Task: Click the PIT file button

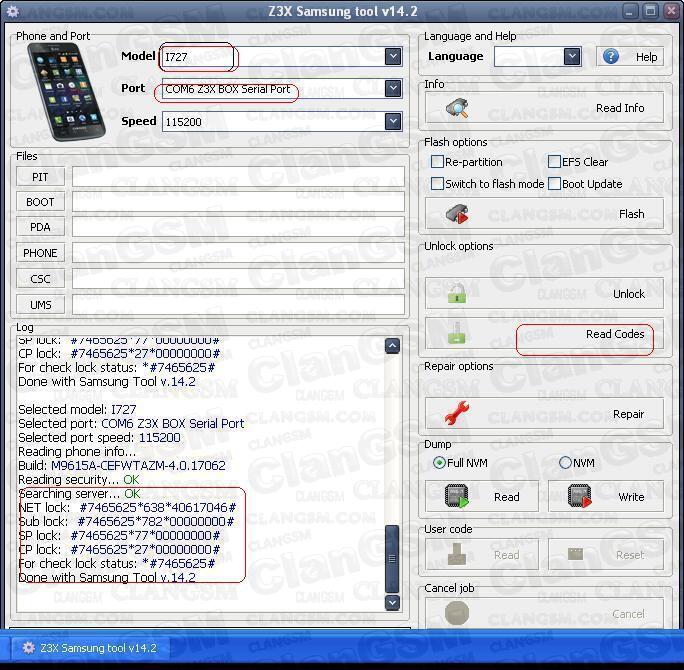Action: [x=40, y=177]
